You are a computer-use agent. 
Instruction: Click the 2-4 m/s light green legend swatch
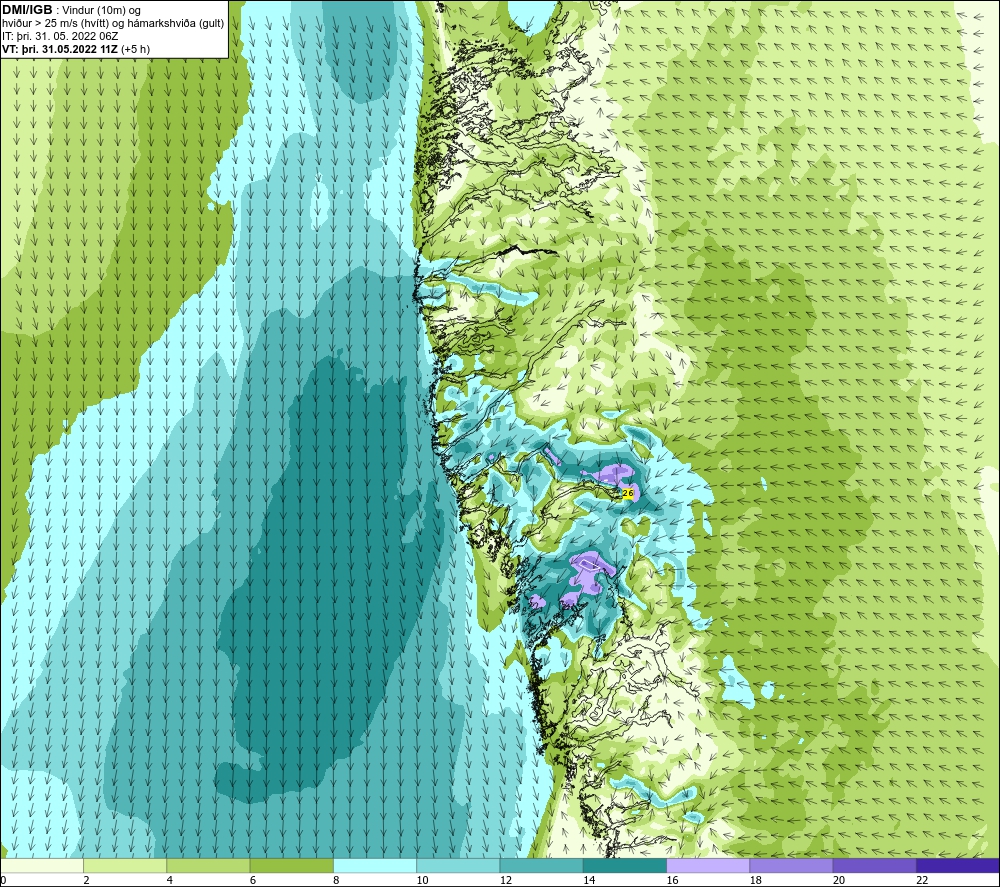pos(125,865)
